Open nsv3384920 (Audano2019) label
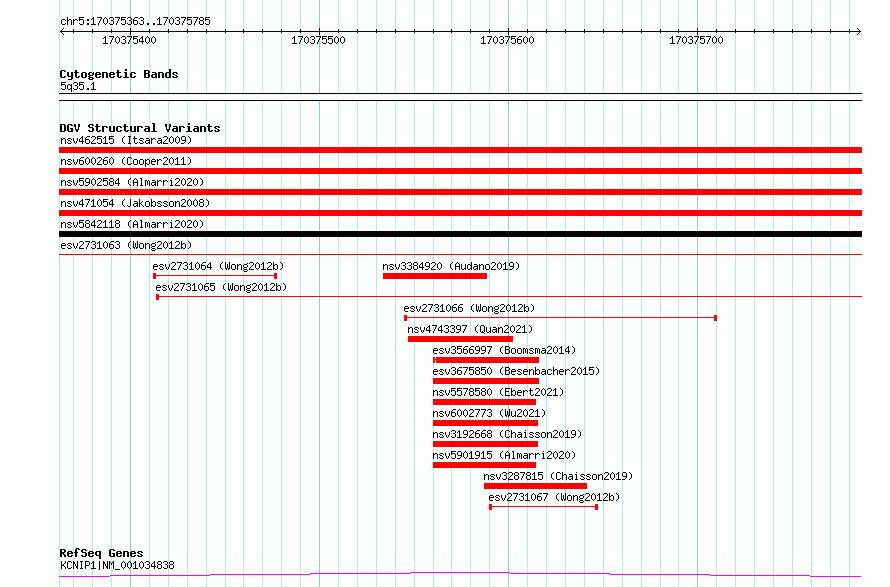 point(451,266)
